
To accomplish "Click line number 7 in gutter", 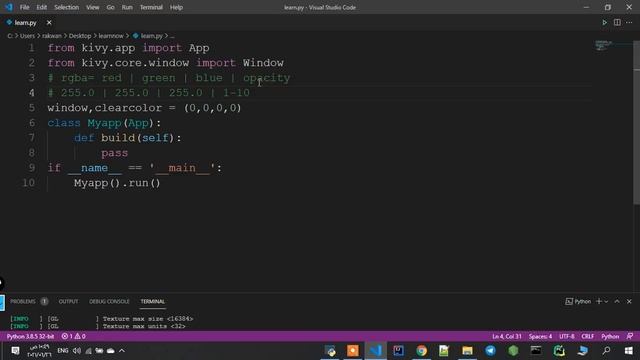I will [x=31, y=138].
